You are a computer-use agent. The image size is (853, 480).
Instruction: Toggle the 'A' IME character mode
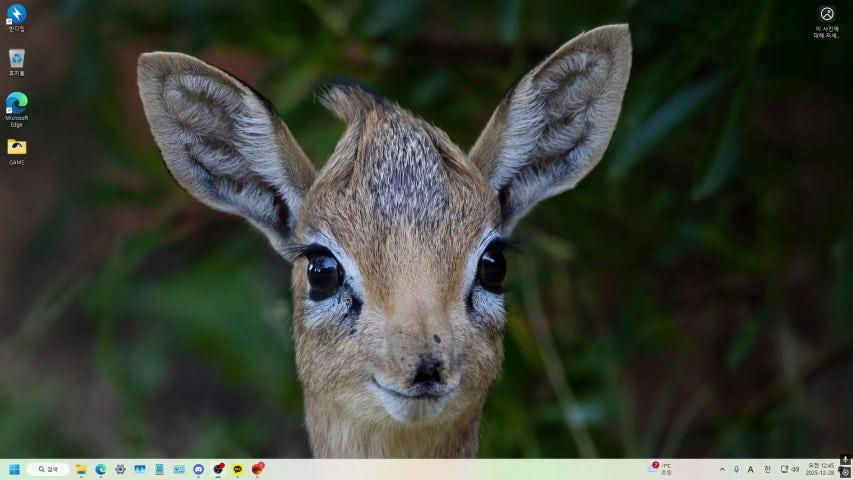pyautogui.click(x=751, y=469)
